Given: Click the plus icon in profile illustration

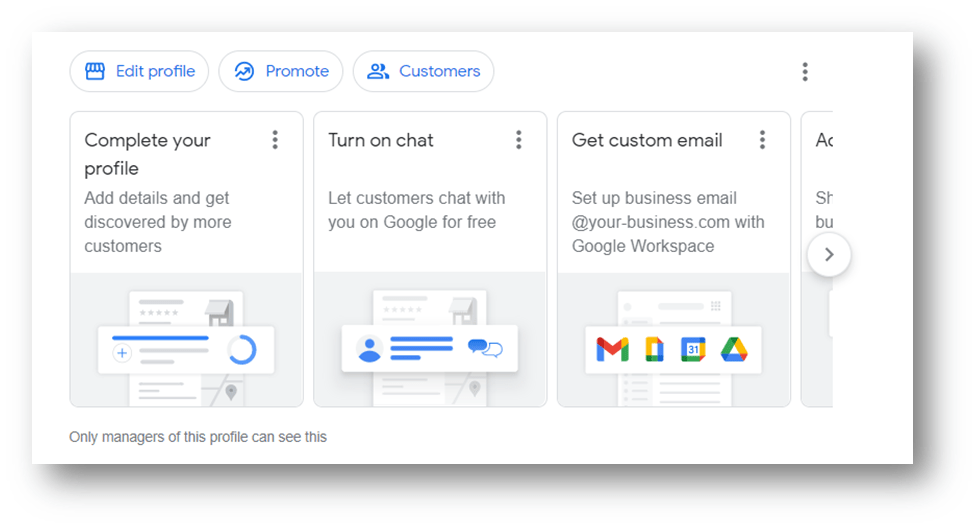Looking at the screenshot, I should point(122,353).
